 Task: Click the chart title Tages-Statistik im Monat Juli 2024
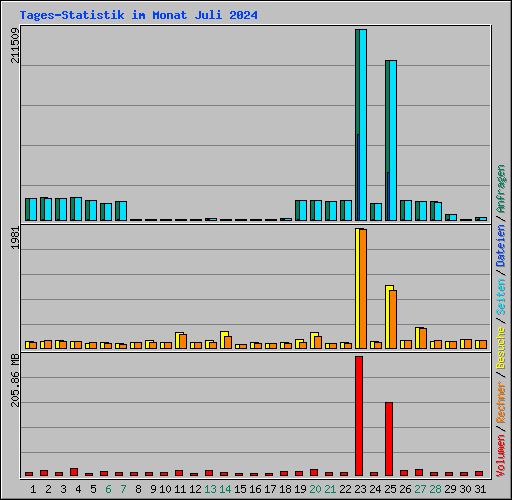pos(138,15)
